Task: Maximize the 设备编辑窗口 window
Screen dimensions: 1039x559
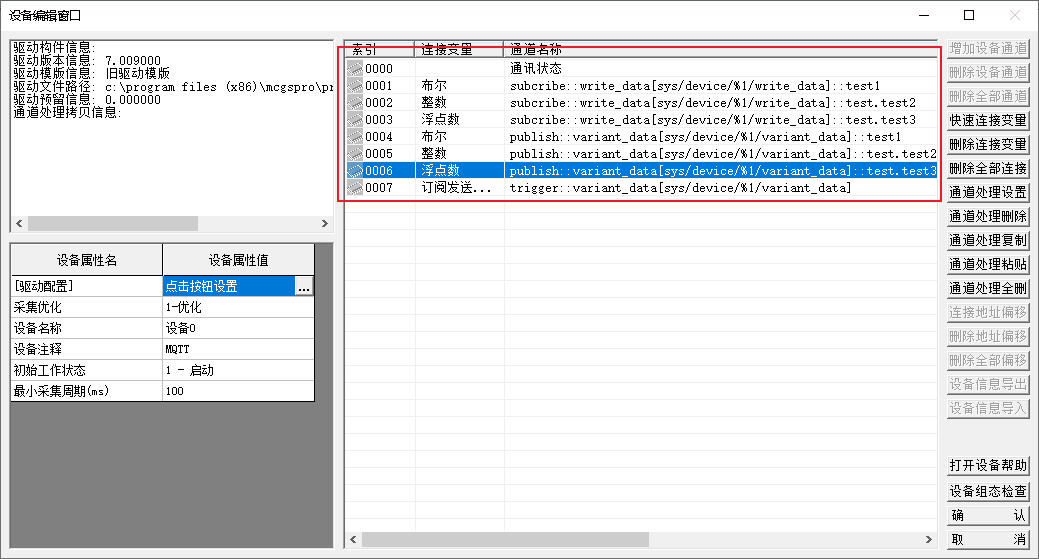Action: click(x=969, y=15)
